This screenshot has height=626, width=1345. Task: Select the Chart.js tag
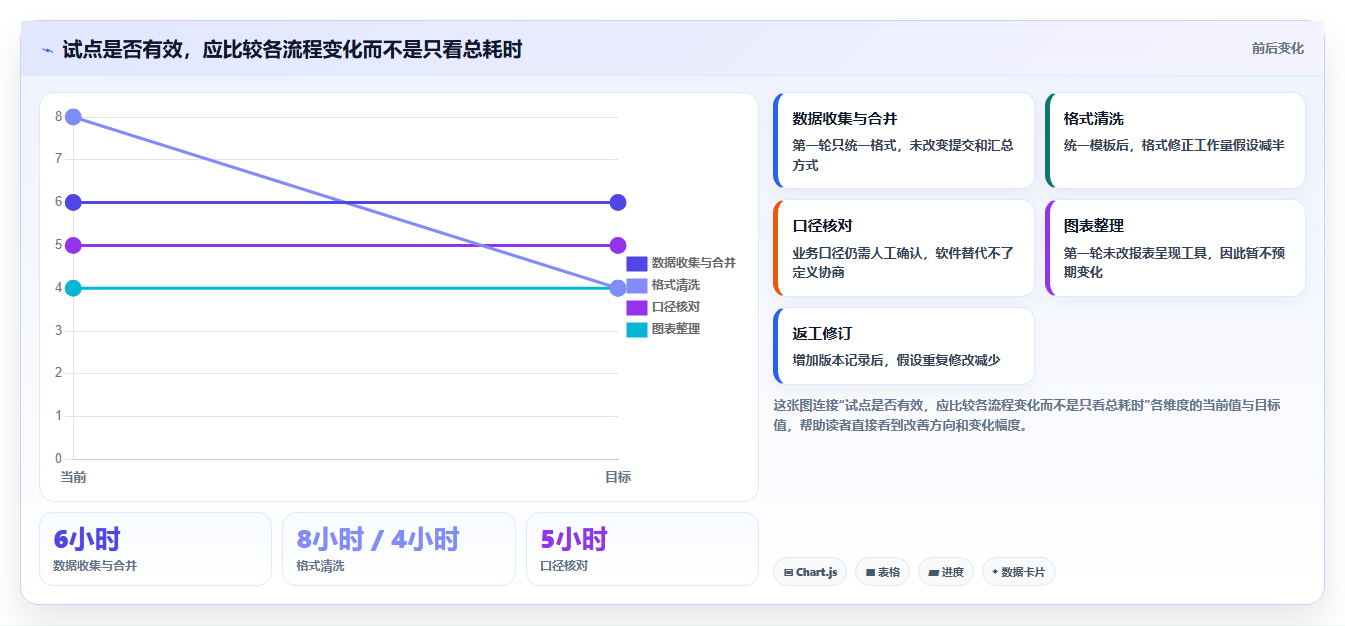click(x=810, y=572)
